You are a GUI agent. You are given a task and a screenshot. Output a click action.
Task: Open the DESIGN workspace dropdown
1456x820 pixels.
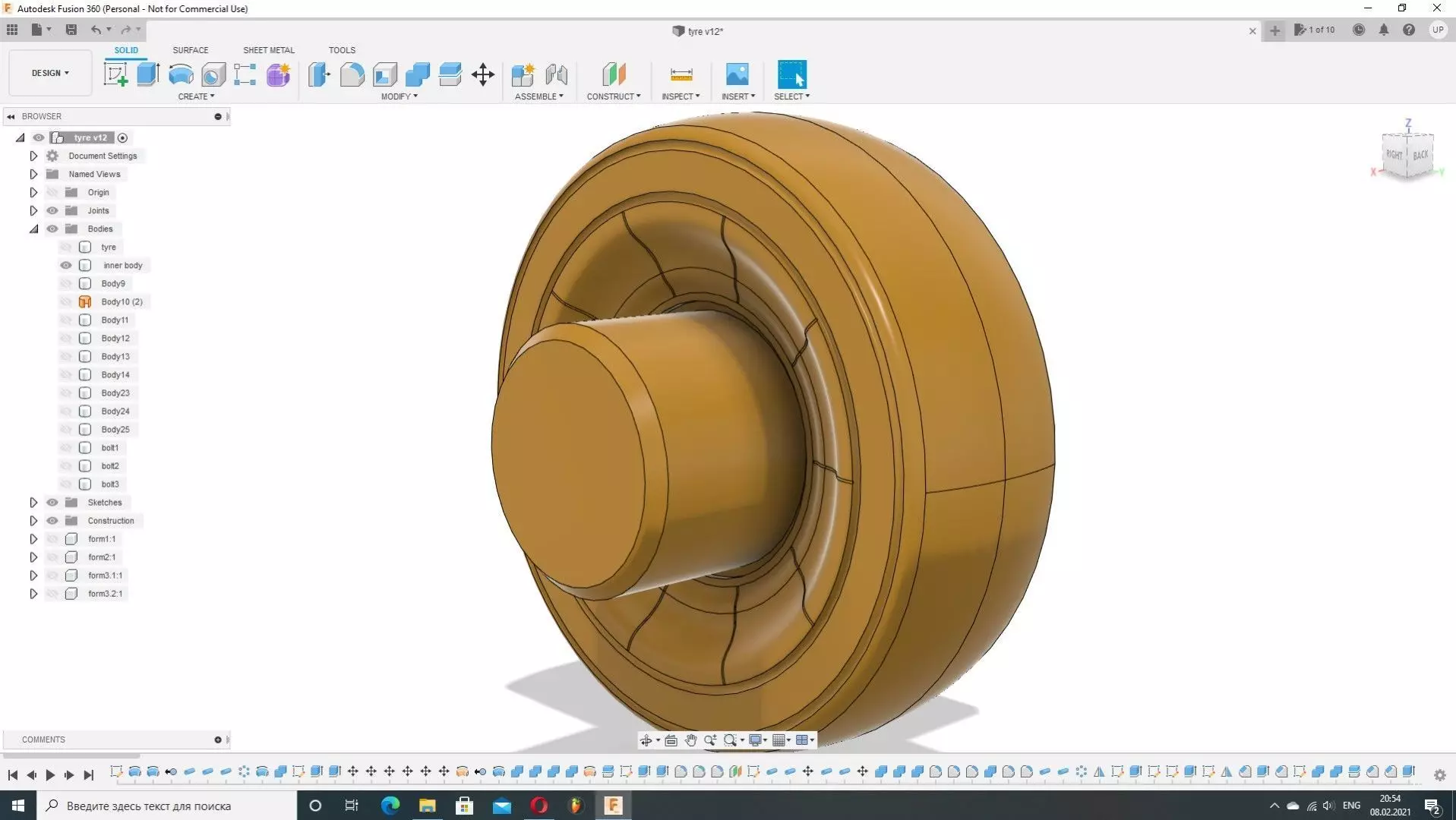tap(50, 73)
